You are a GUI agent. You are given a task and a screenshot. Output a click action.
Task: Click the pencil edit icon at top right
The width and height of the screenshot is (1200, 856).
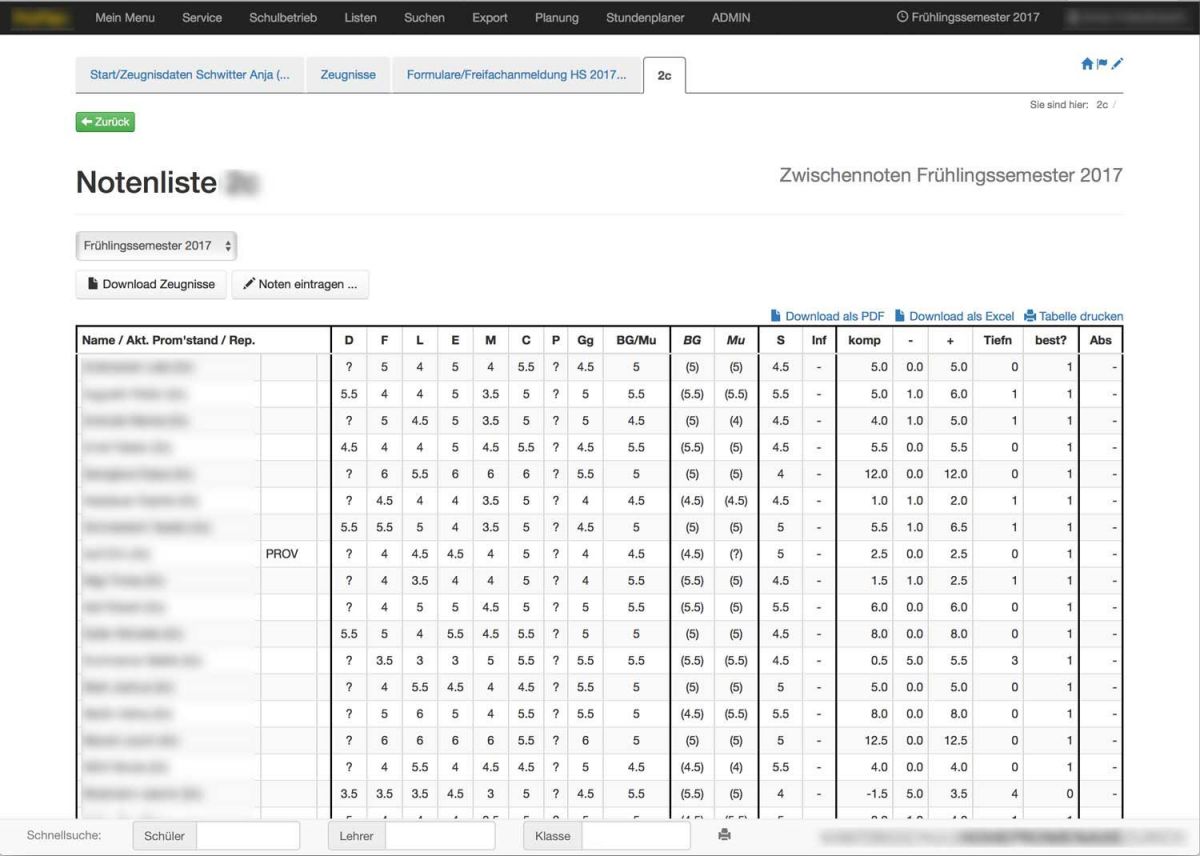tap(1117, 64)
